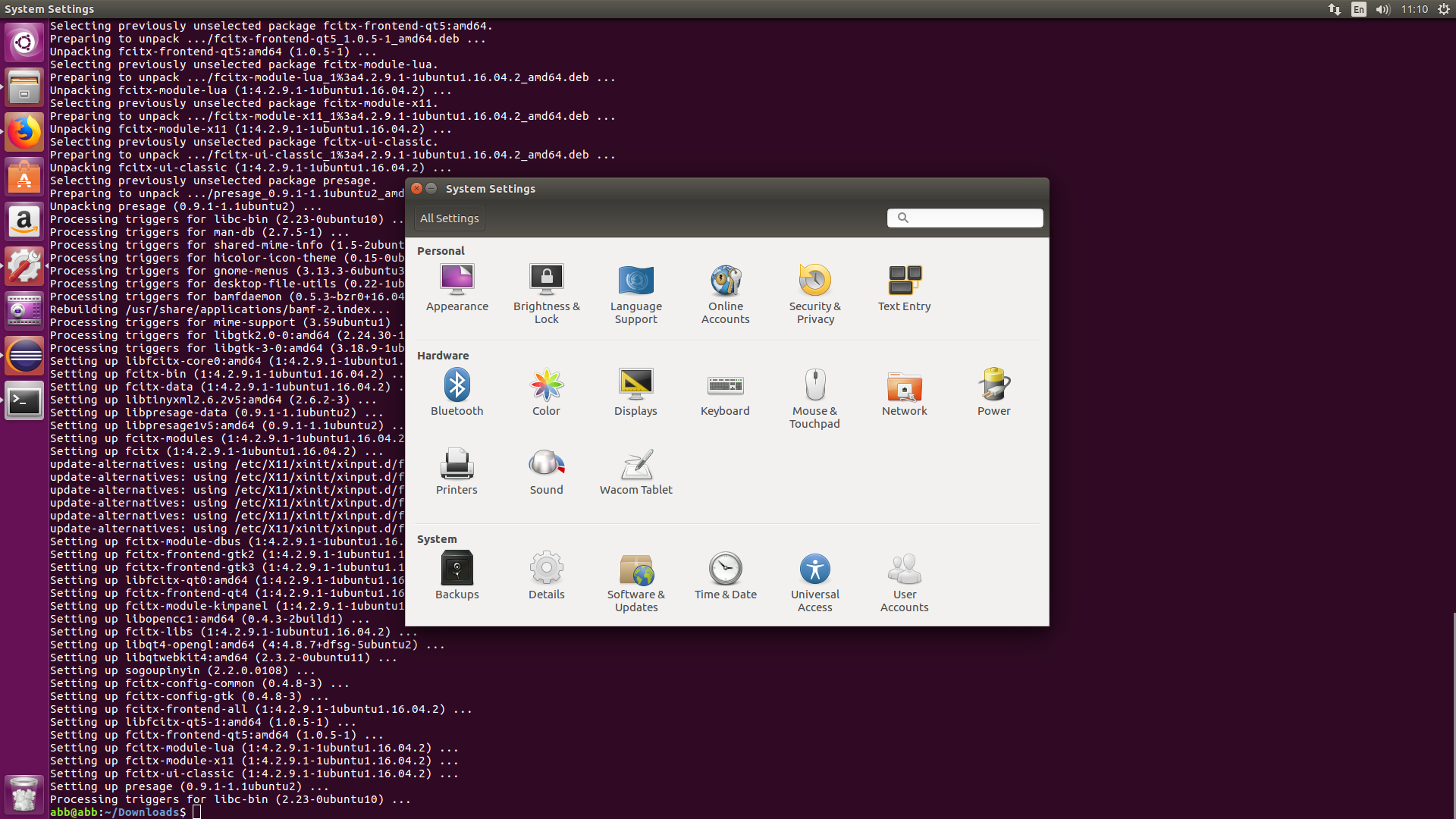Click the All Settings button

pyautogui.click(x=449, y=218)
